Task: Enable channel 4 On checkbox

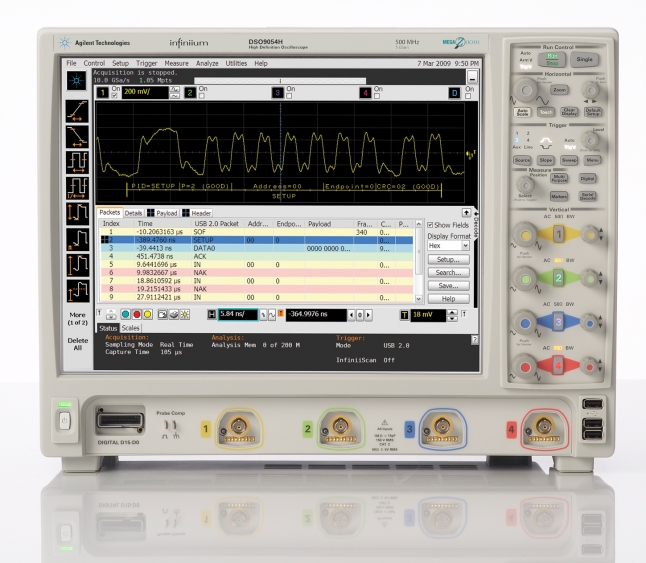Action: [377, 96]
